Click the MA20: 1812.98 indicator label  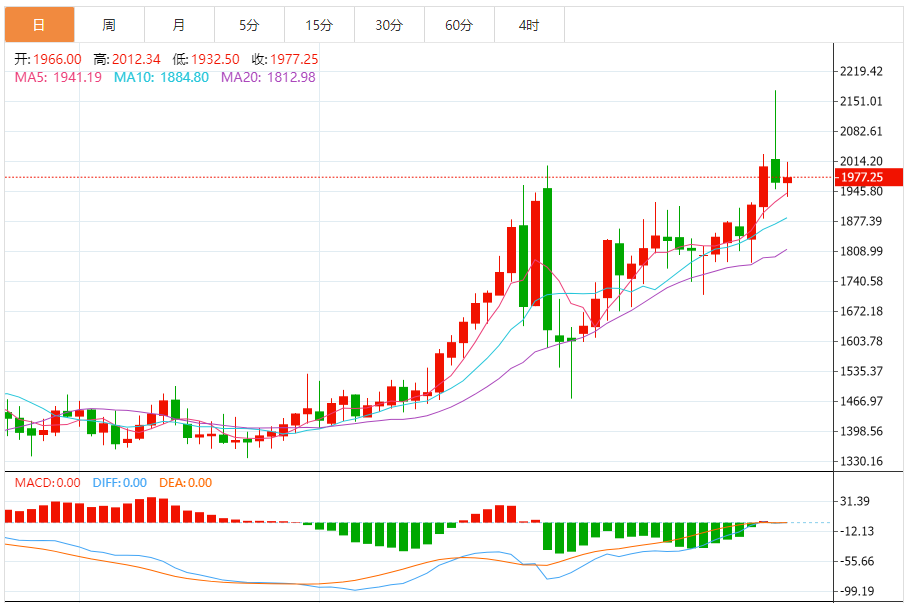[267, 77]
